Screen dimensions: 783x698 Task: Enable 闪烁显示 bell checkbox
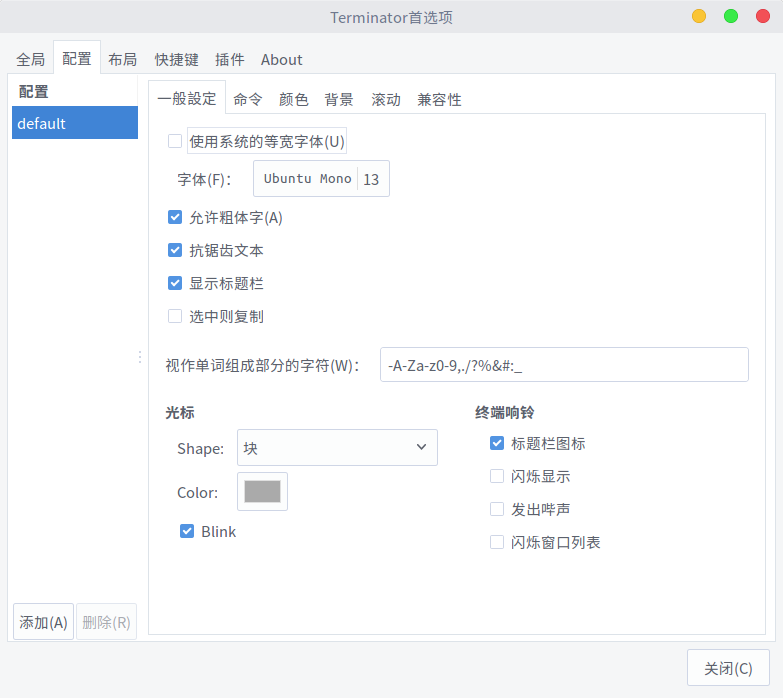pyautogui.click(x=497, y=476)
